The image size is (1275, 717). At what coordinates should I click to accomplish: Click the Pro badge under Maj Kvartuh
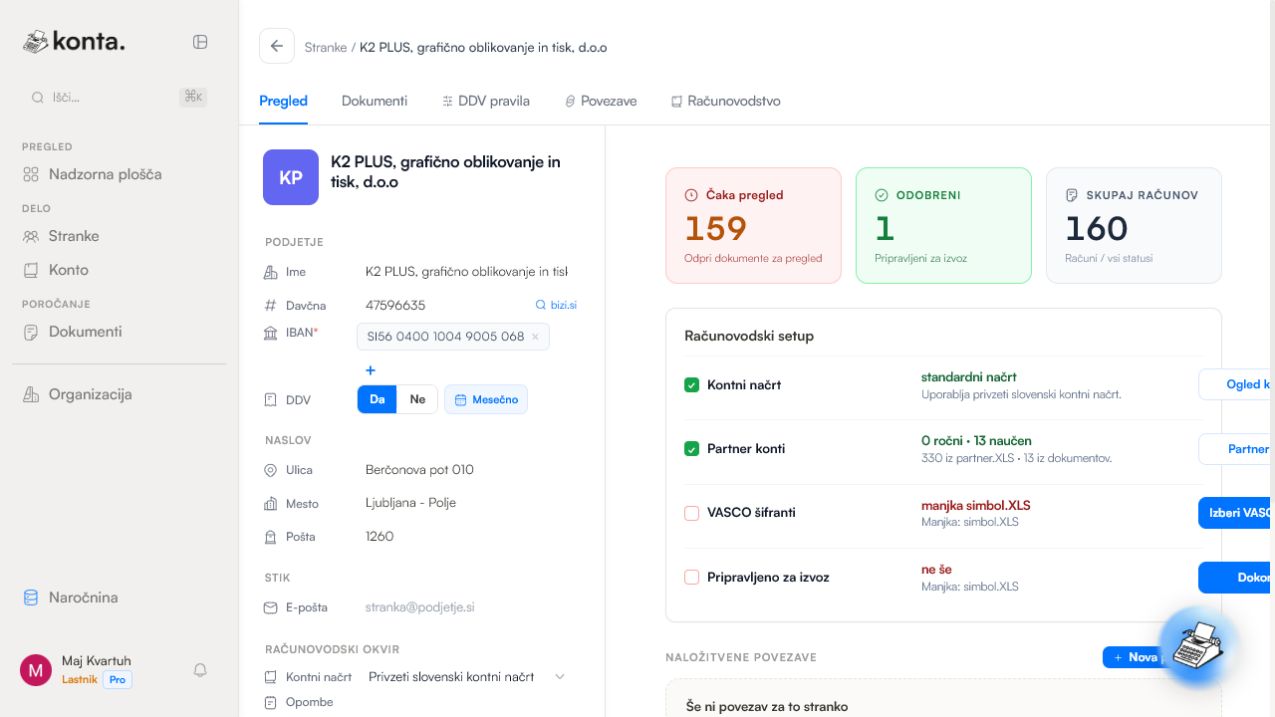pyautogui.click(x=117, y=680)
